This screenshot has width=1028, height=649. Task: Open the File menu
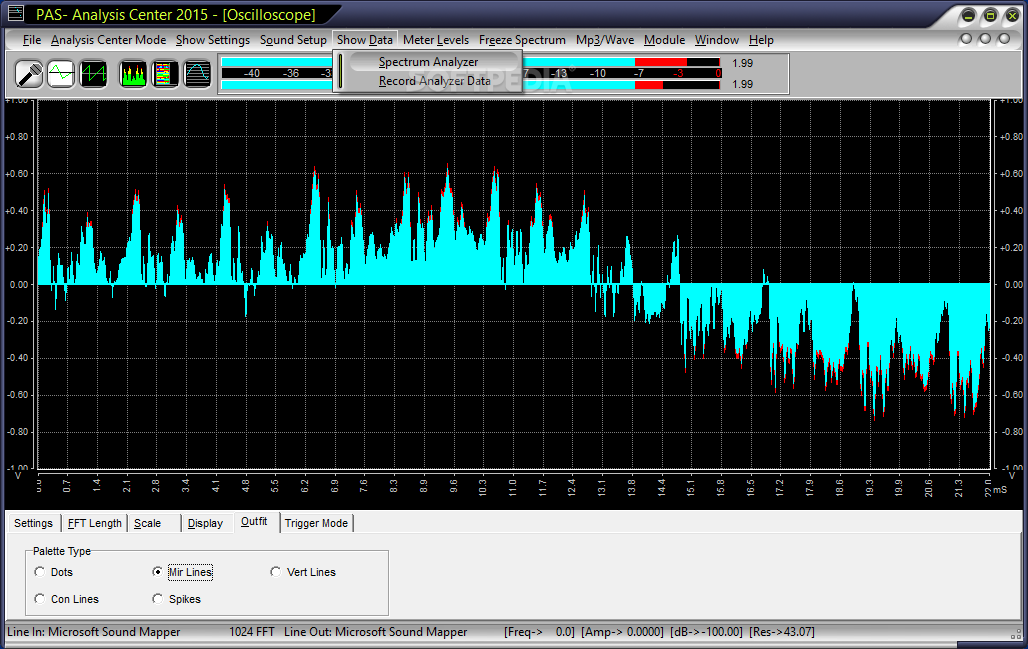(x=31, y=40)
